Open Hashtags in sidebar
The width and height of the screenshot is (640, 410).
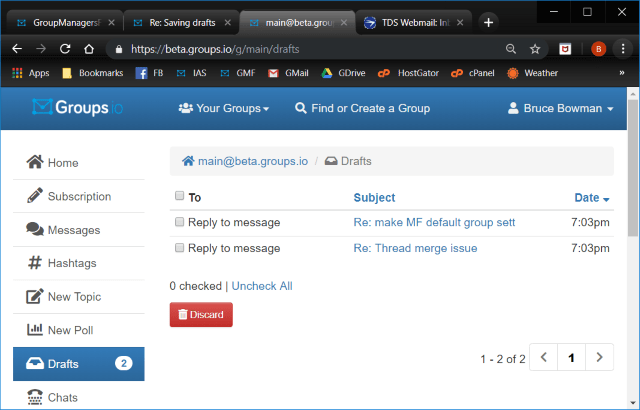click(79, 263)
